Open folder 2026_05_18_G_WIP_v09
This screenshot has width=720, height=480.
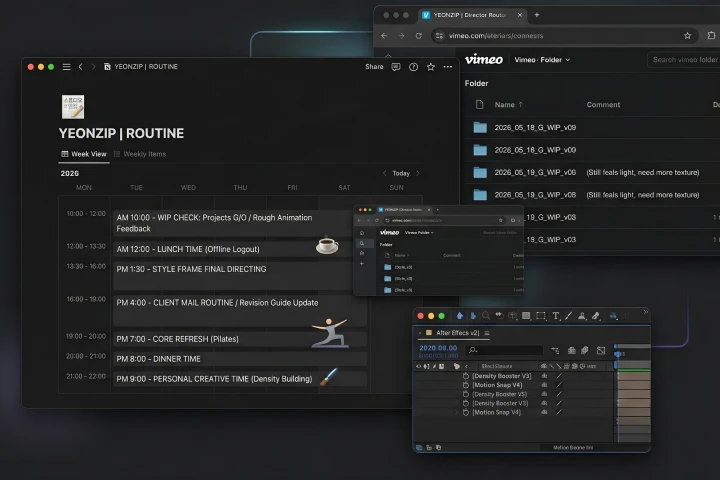pos(535,128)
